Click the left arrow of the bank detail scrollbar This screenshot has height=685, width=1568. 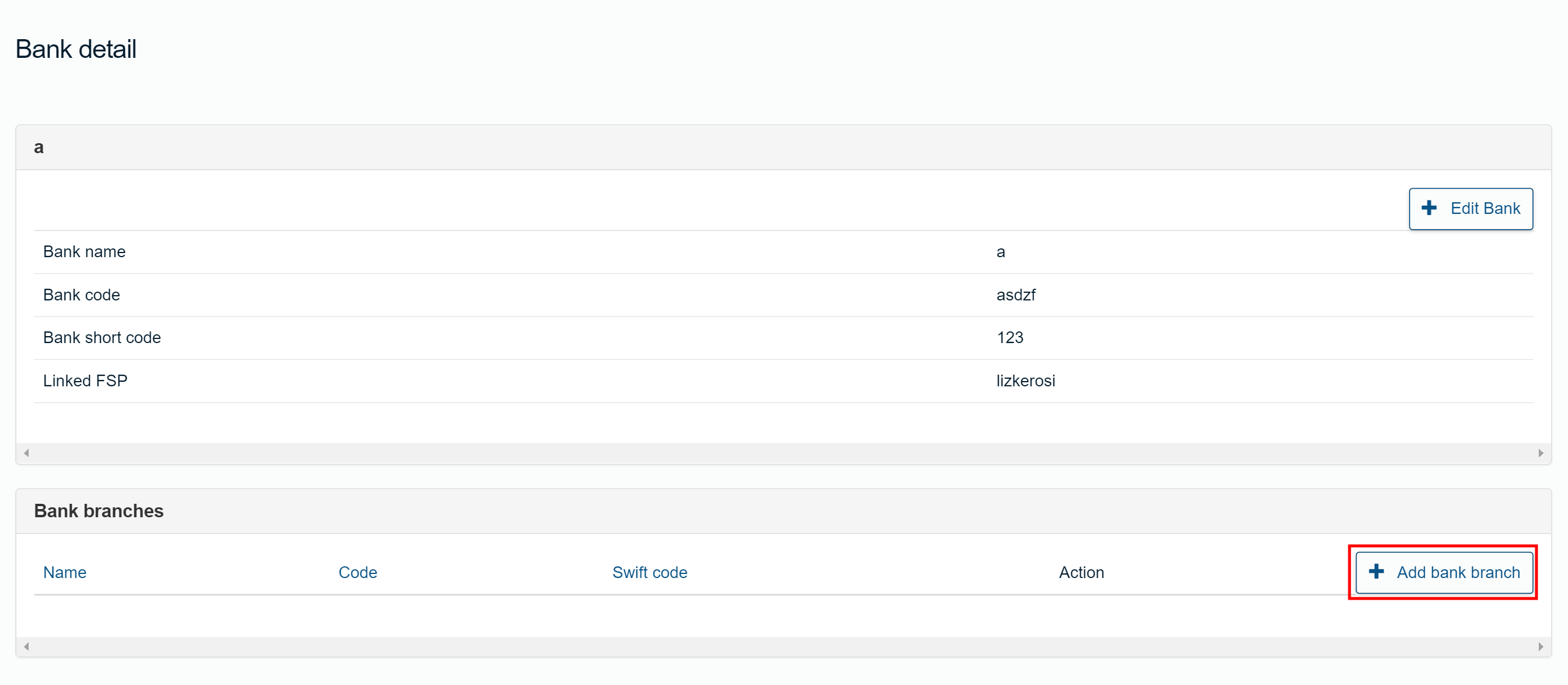(x=26, y=453)
